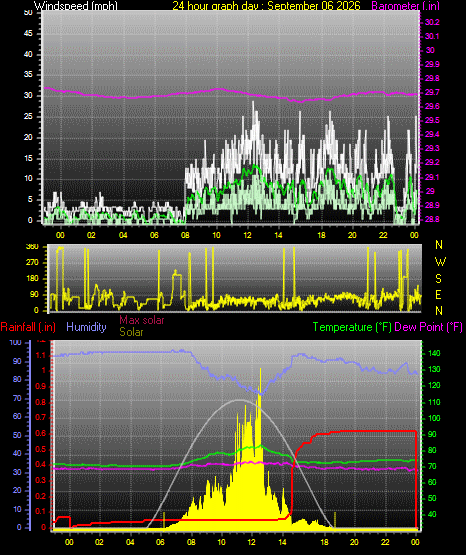Click wind direction scale value '360'

pos(32,247)
